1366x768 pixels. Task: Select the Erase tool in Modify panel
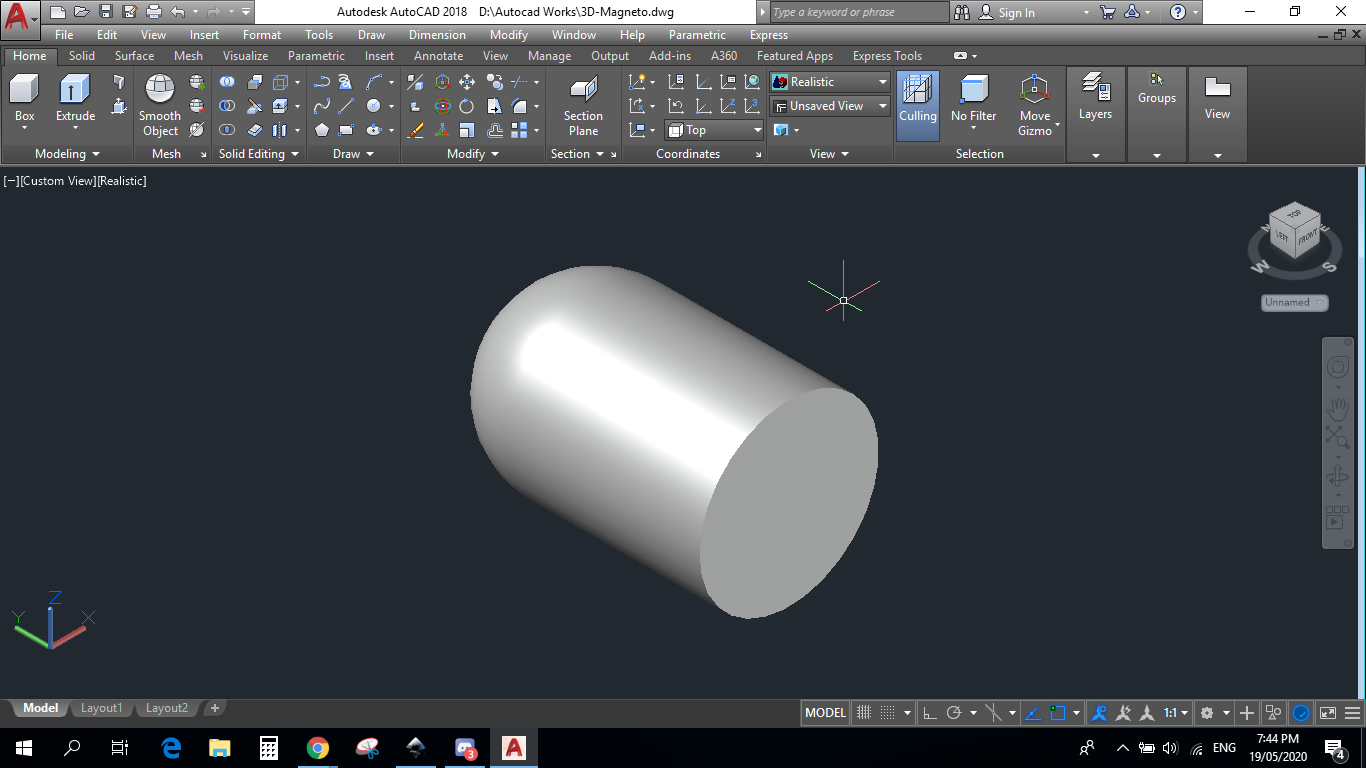417,130
